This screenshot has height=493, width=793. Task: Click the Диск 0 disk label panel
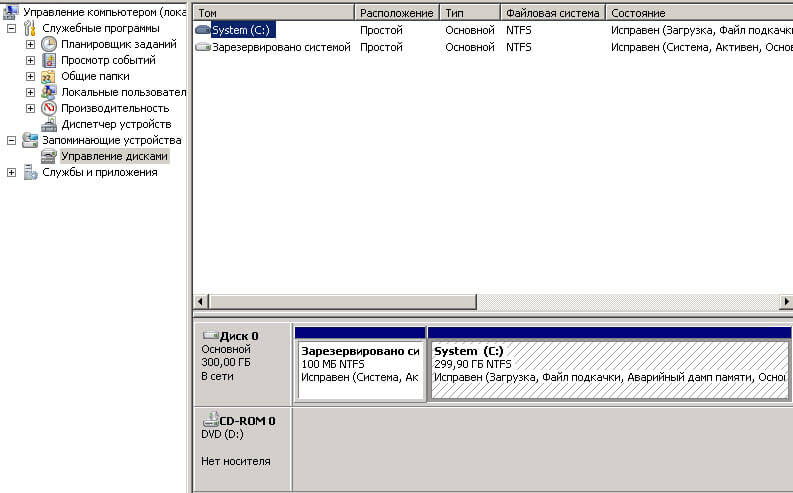[x=242, y=364]
